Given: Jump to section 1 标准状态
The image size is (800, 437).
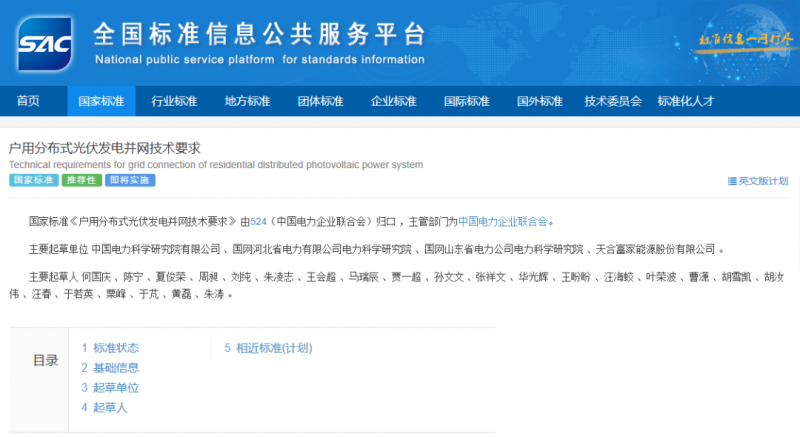Looking at the screenshot, I should coord(110,348).
